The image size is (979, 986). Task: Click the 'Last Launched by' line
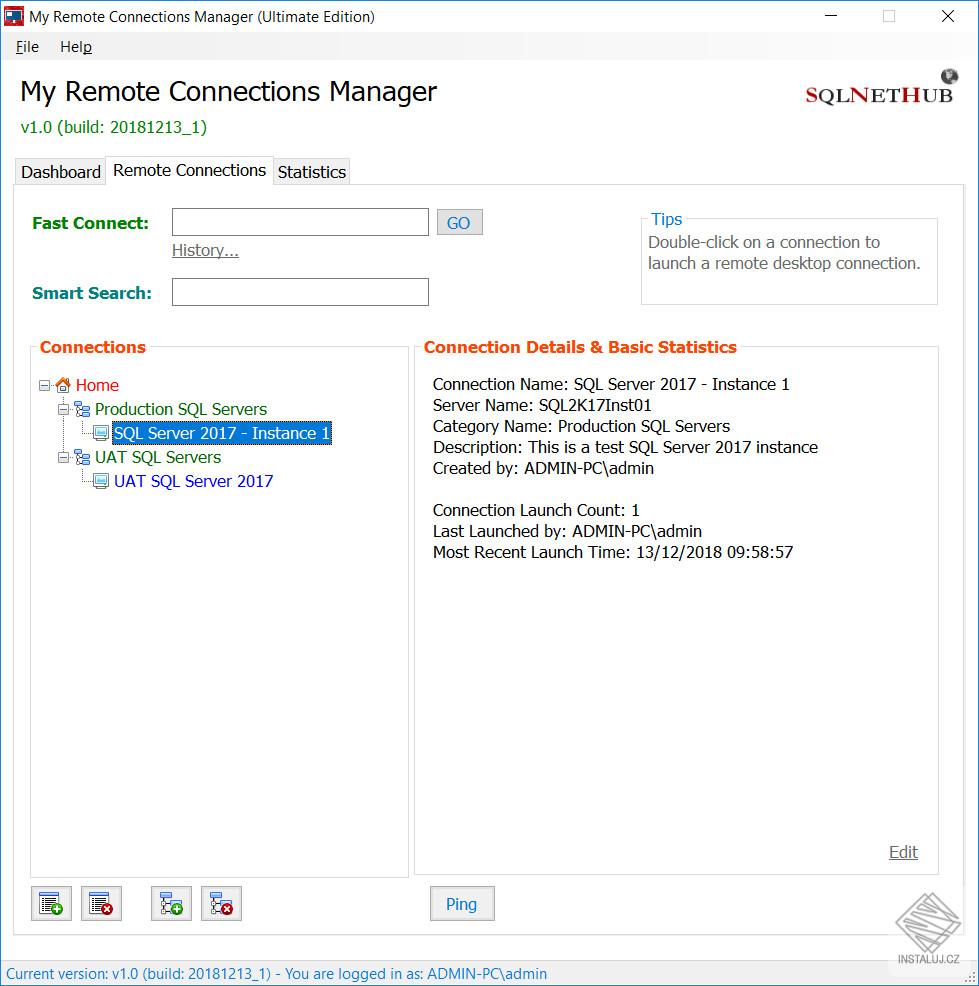click(567, 531)
